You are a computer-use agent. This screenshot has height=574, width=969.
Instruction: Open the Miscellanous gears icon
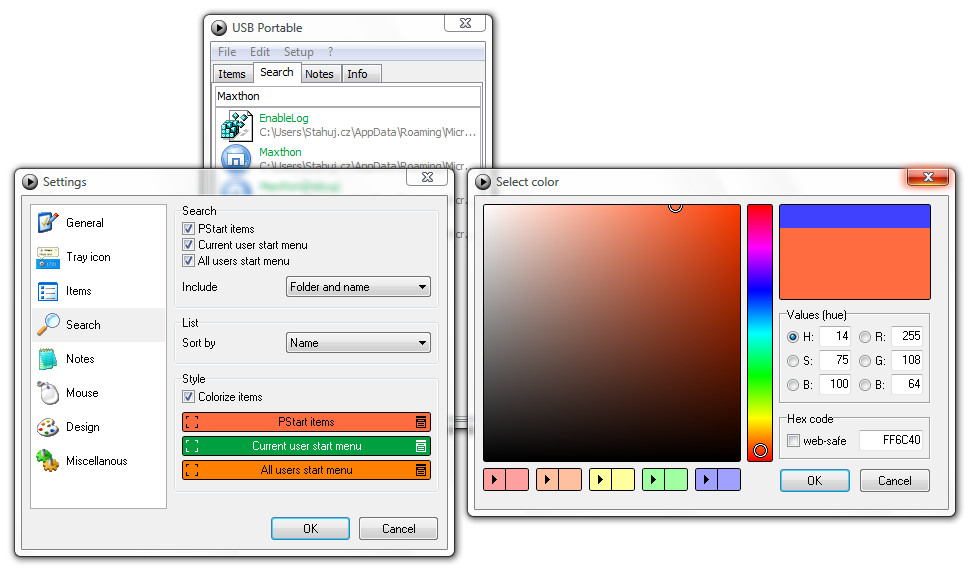point(48,461)
